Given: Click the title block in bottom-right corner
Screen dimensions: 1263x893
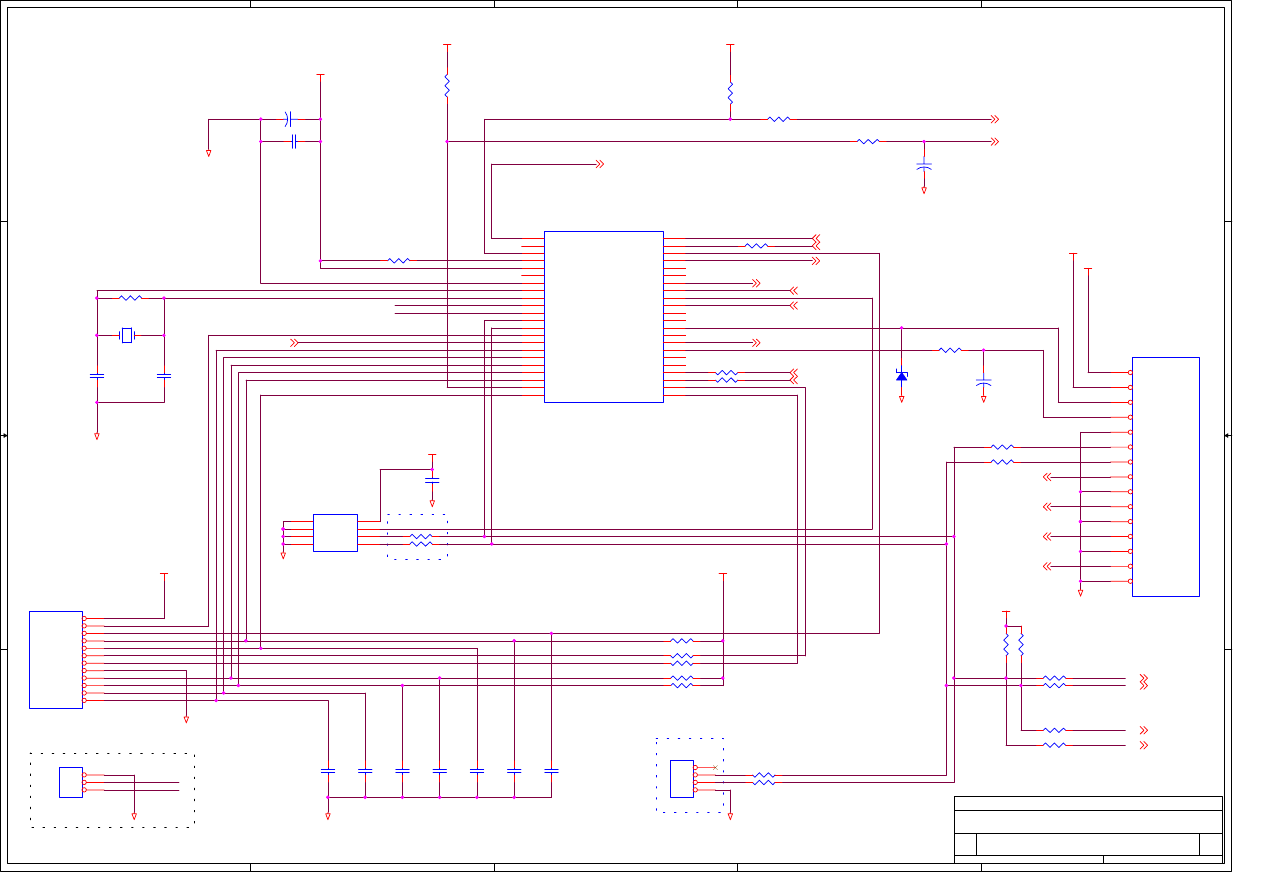Looking at the screenshot, I should pyautogui.click(x=1088, y=830).
